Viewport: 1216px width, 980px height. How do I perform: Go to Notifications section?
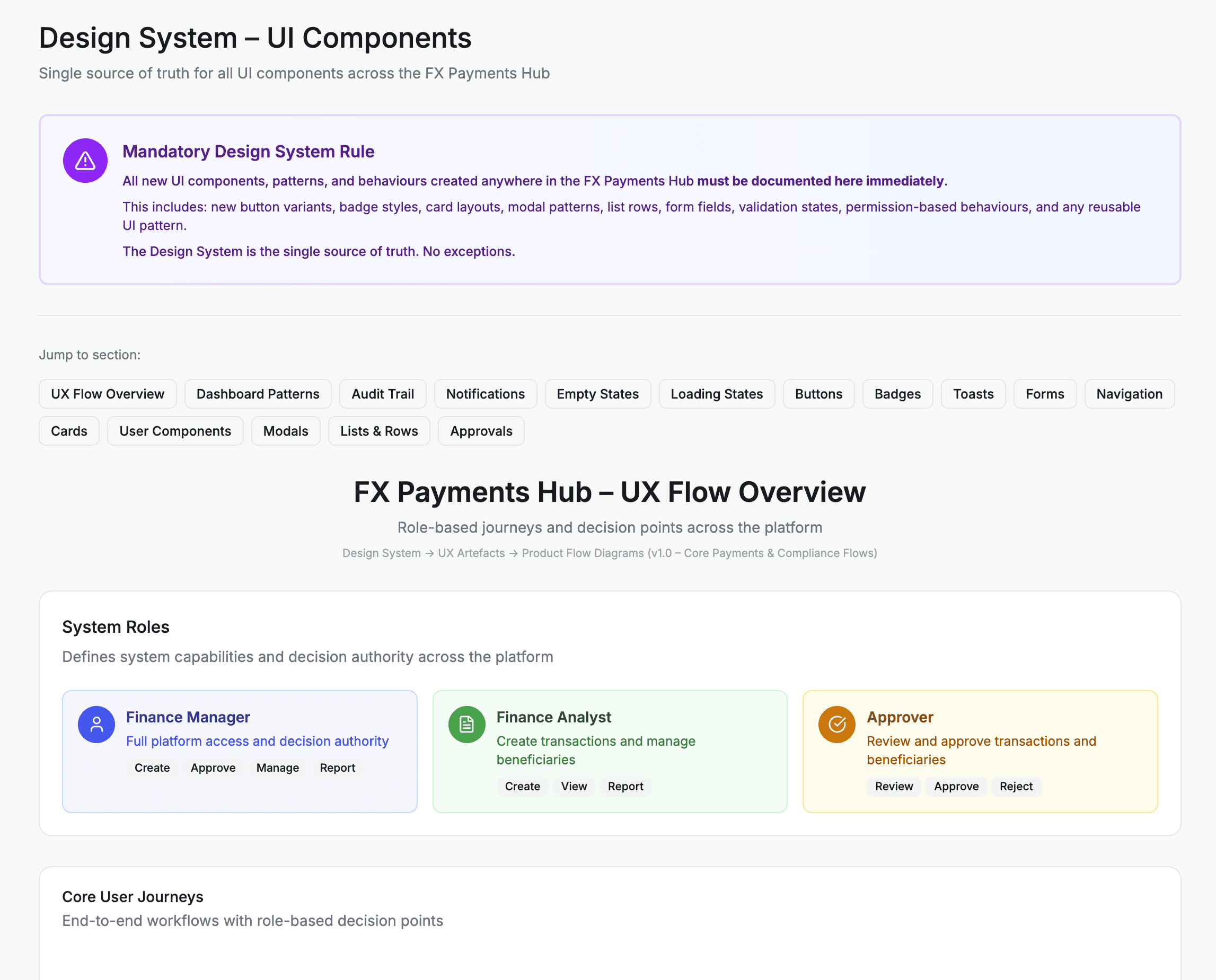(485, 394)
